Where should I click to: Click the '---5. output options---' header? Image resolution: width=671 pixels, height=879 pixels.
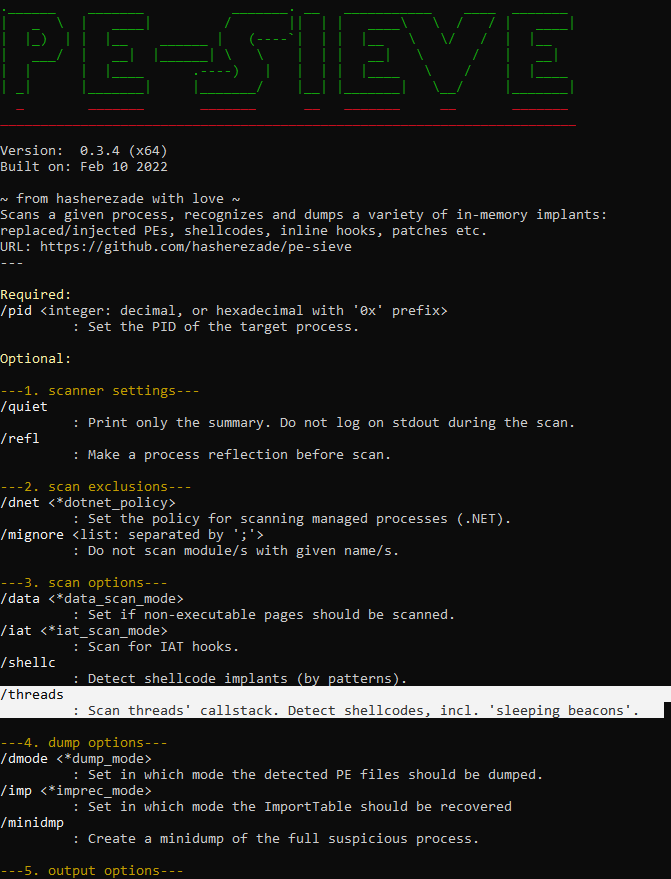click(92, 870)
